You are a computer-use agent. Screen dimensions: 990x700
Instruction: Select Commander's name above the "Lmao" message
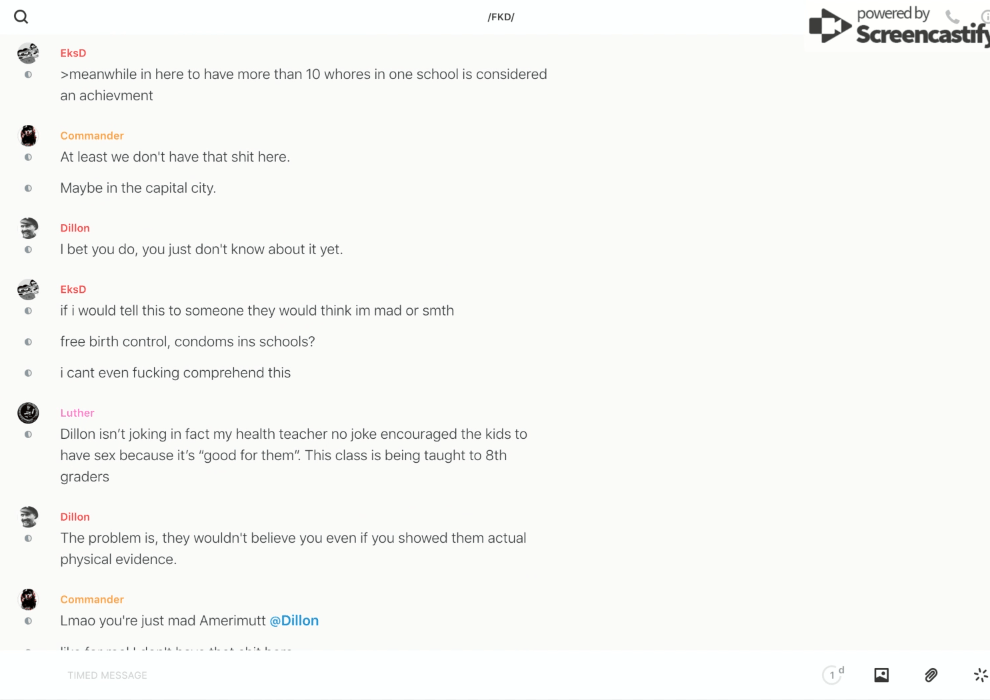[x=92, y=600]
